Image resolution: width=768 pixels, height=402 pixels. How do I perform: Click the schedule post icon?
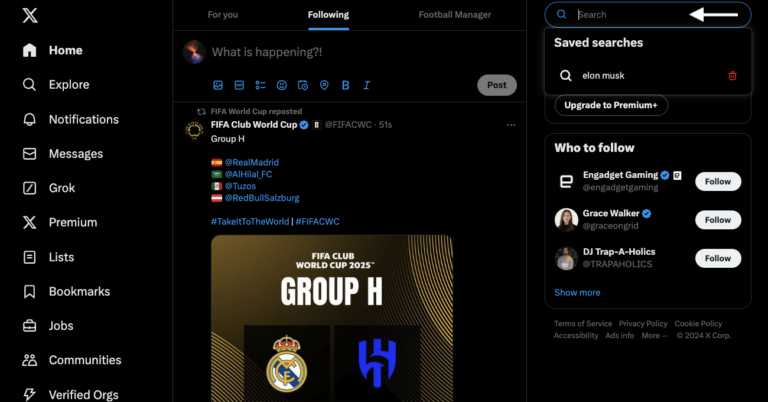pyautogui.click(x=303, y=85)
